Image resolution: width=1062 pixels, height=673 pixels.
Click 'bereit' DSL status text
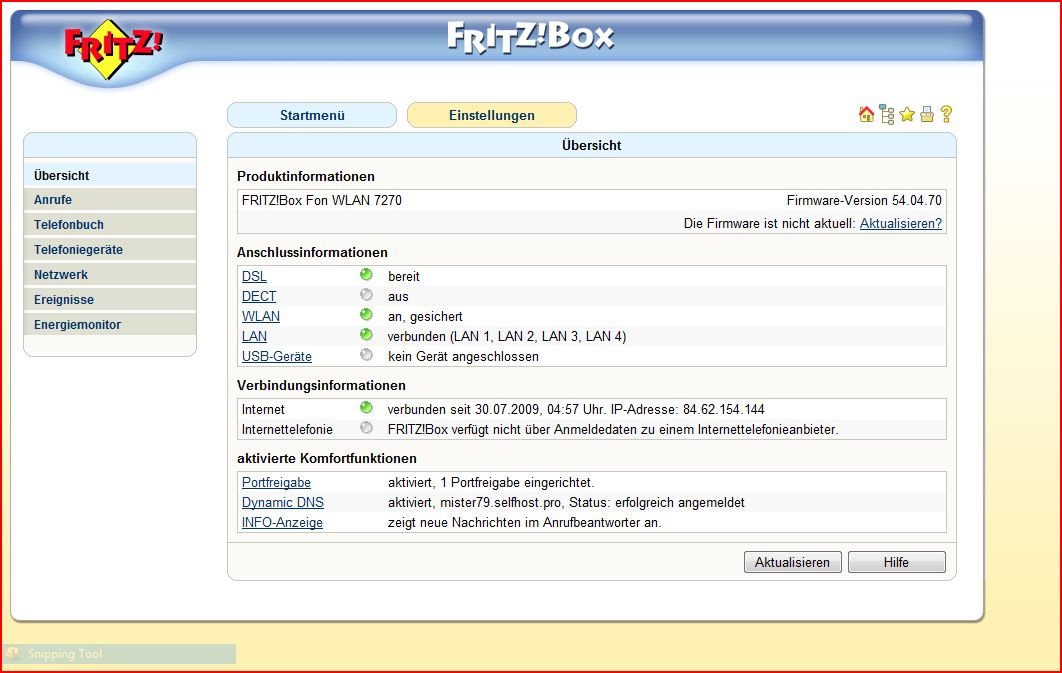(x=404, y=276)
